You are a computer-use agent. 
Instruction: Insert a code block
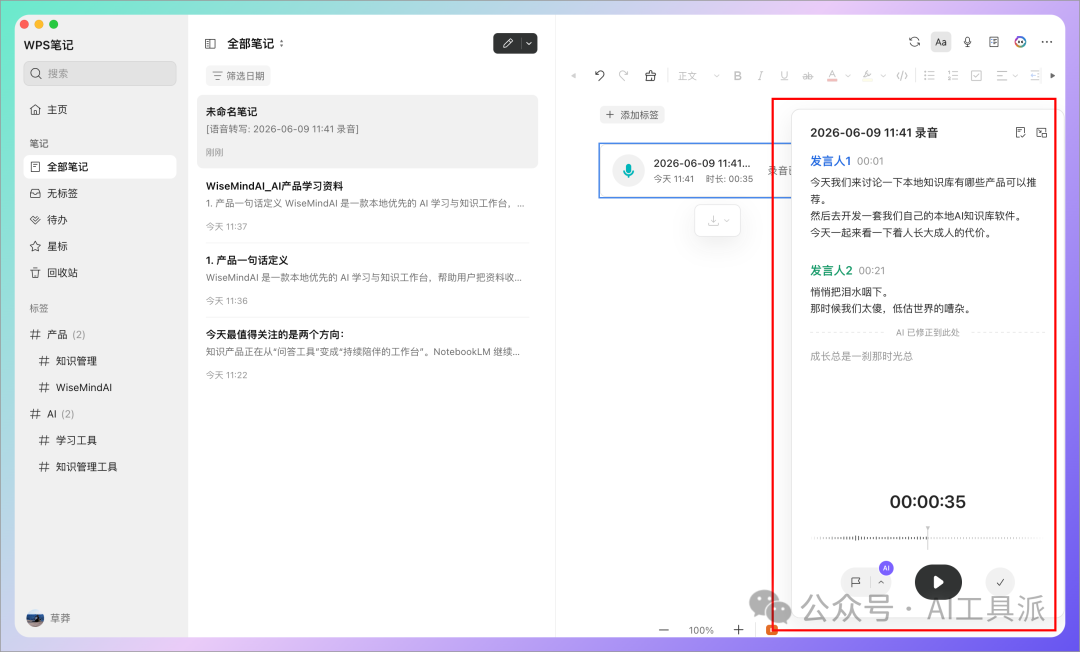[902, 76]
